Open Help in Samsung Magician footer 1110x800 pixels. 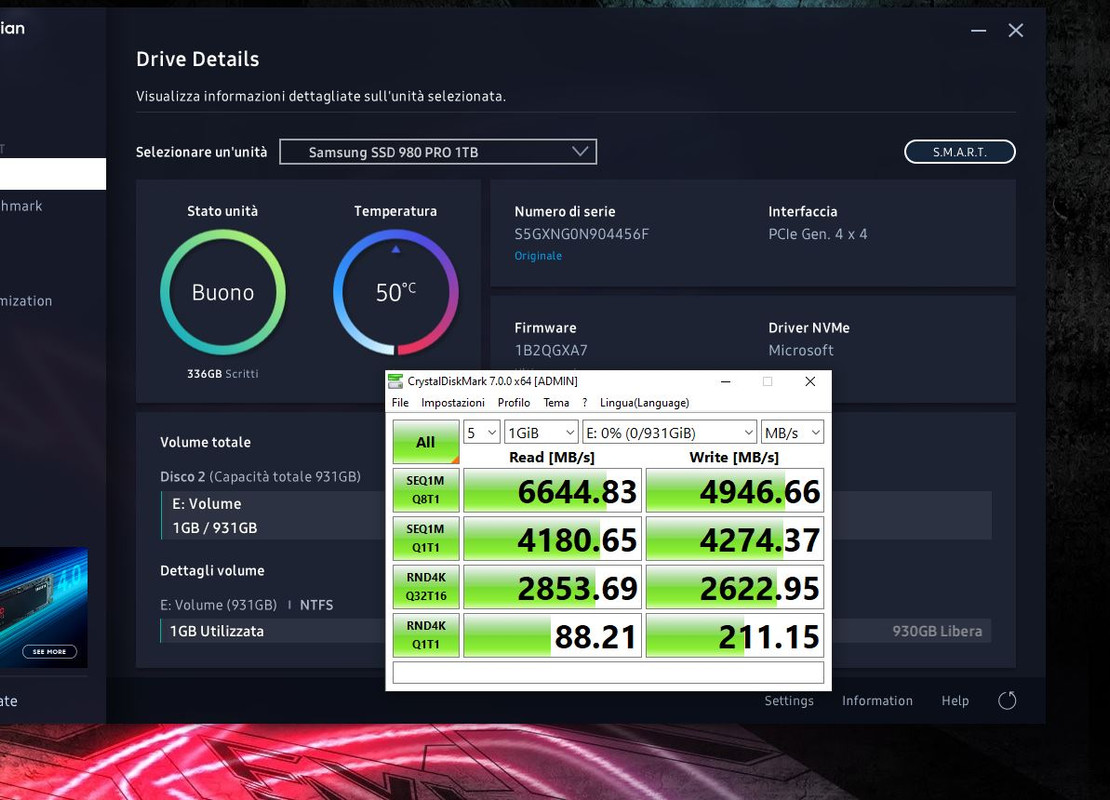point(955,701)
